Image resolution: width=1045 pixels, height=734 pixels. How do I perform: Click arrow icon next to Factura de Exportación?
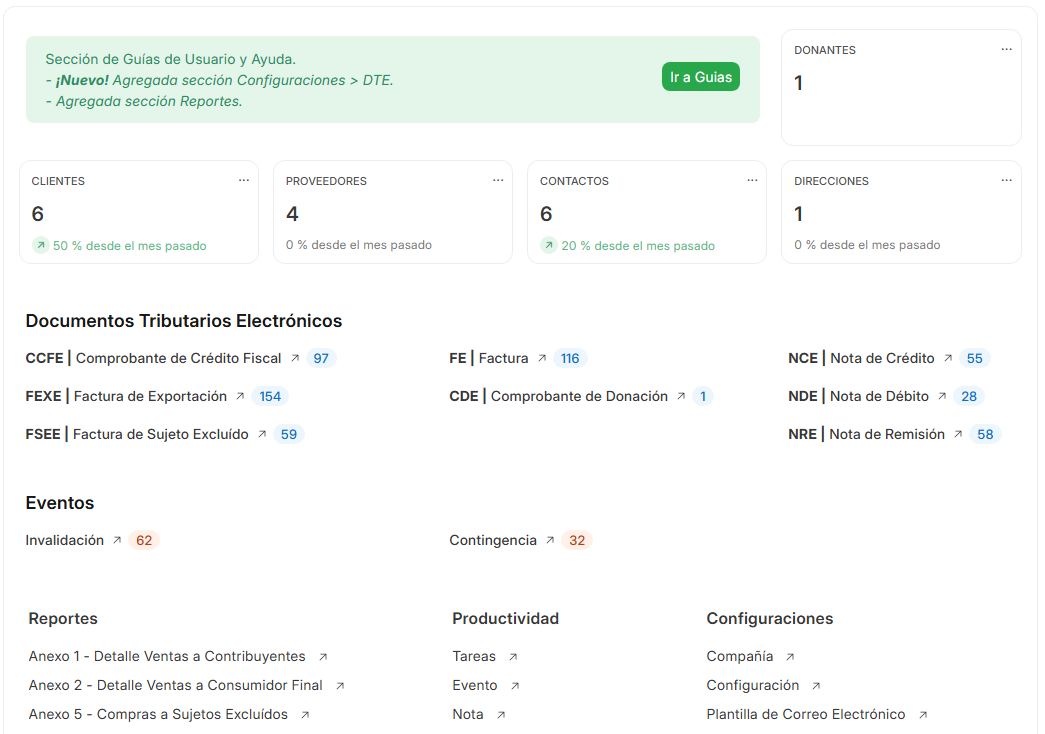[x=240, y=396]
